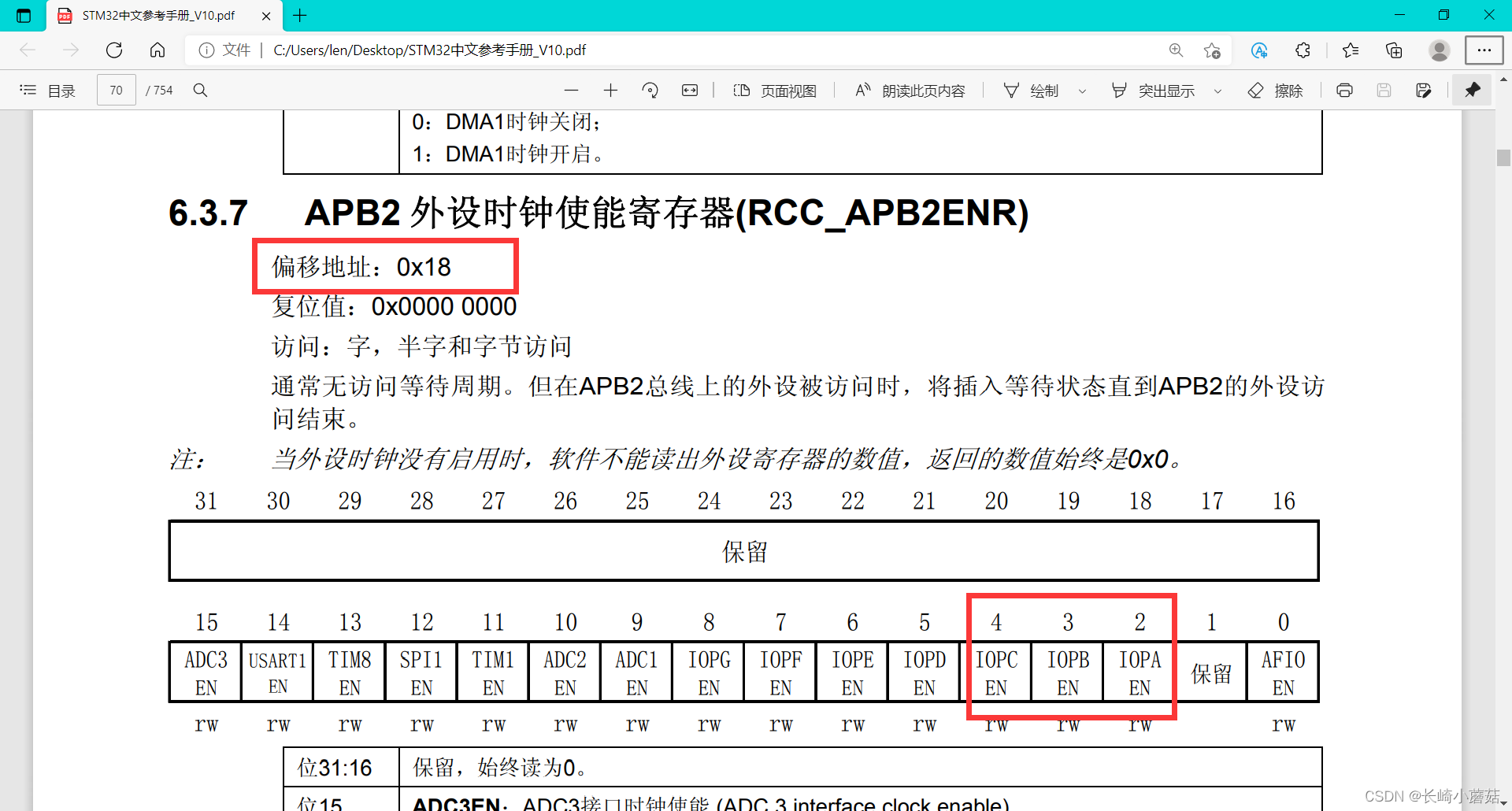
Task: Toggle the table of contents 目录
Action: 47,91
